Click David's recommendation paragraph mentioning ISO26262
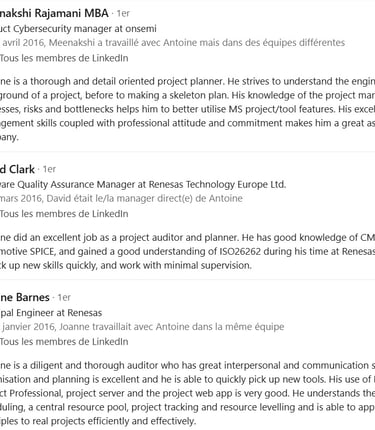This screenshot has height=430, width=375. 187,251
